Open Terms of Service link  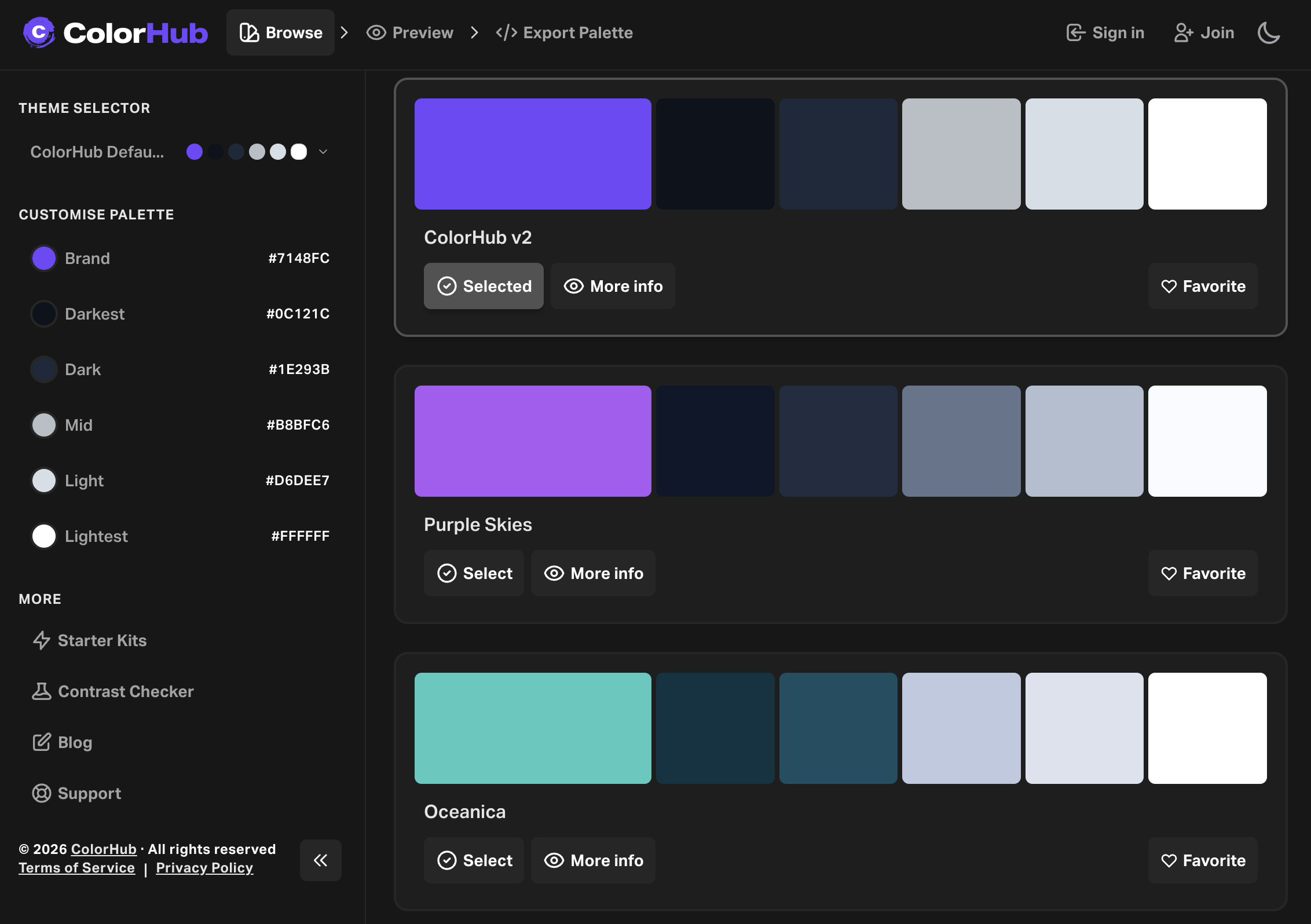76,868
